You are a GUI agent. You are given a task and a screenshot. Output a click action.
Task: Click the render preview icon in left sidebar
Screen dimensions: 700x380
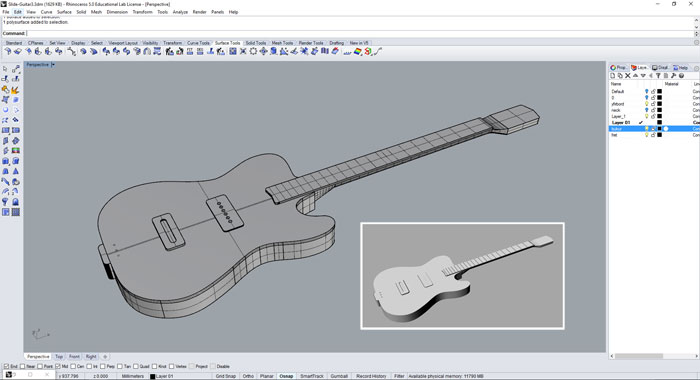pyautogui.click(x=15, y=151)
